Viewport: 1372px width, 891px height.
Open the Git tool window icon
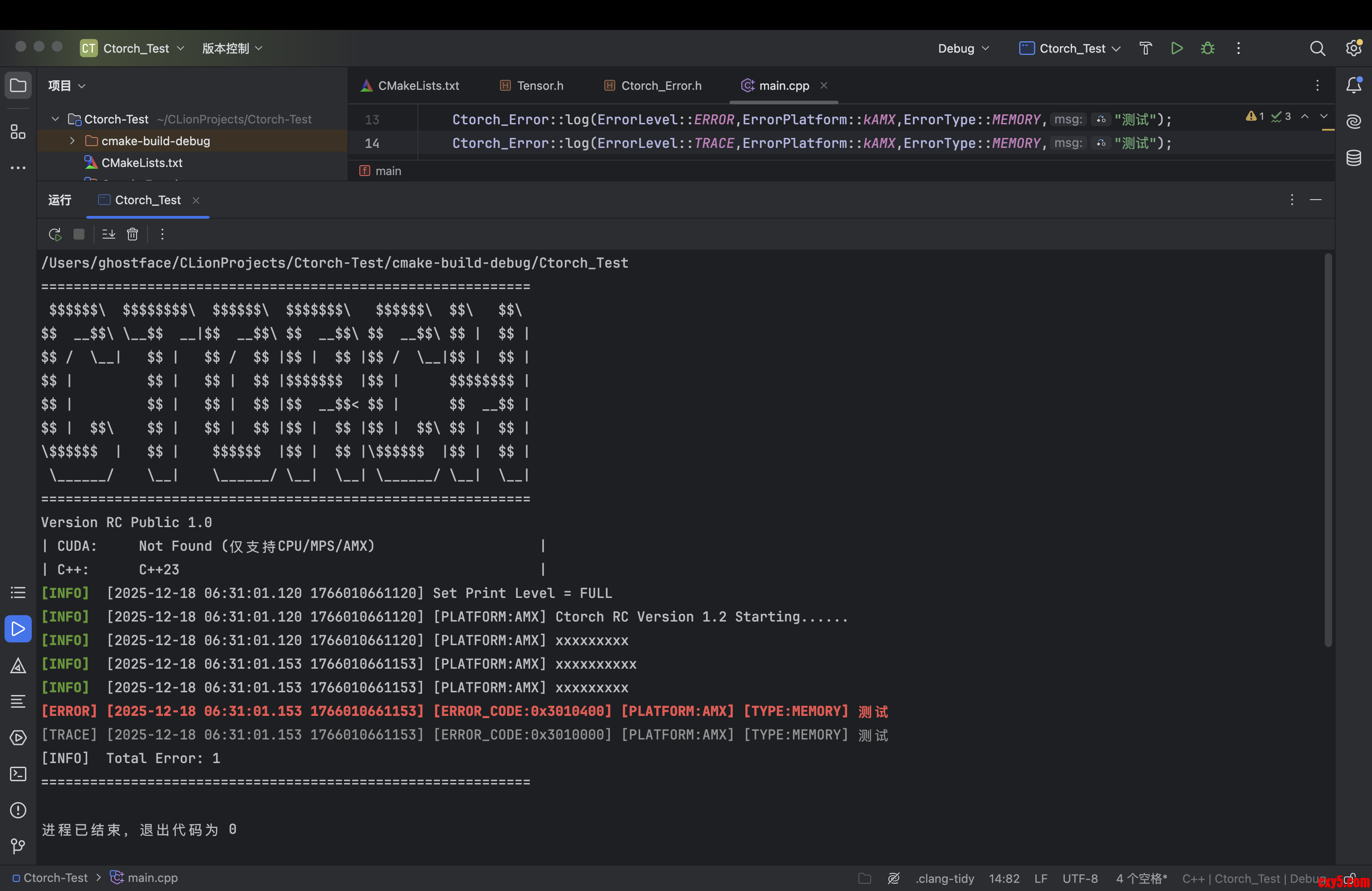(x=19, y=846)
